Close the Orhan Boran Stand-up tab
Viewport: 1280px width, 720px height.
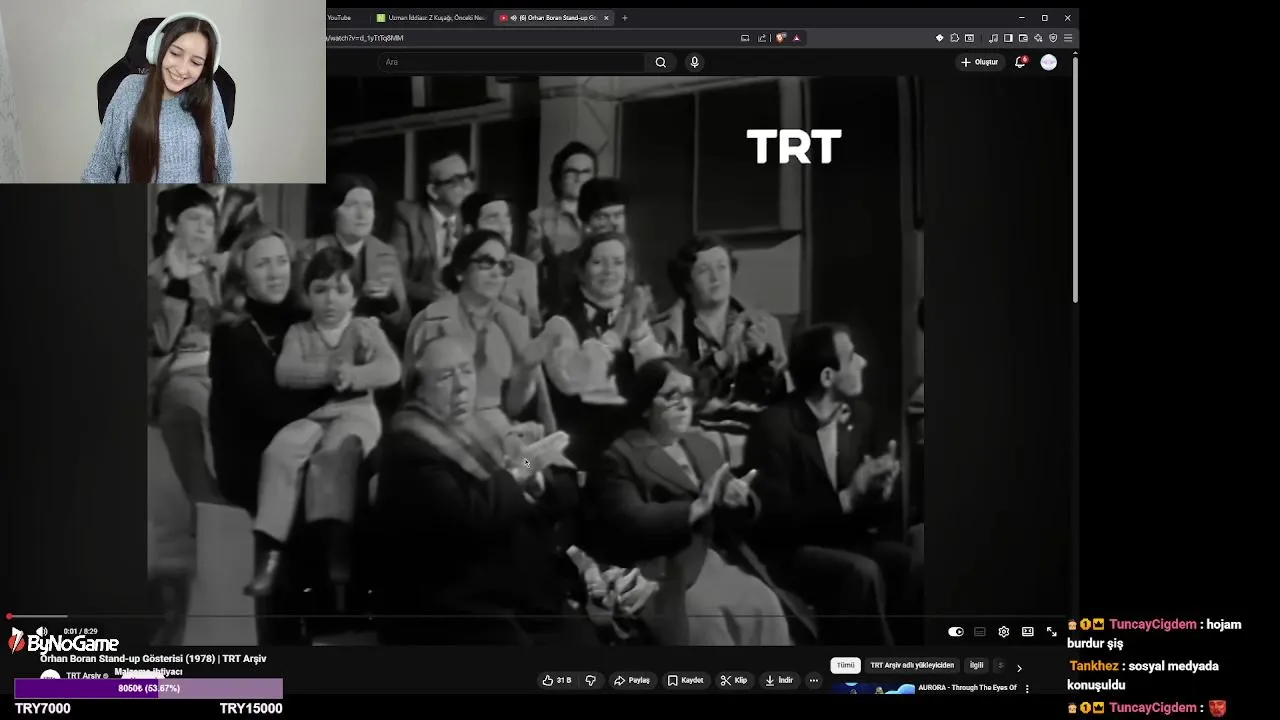[x=606, y=17]
